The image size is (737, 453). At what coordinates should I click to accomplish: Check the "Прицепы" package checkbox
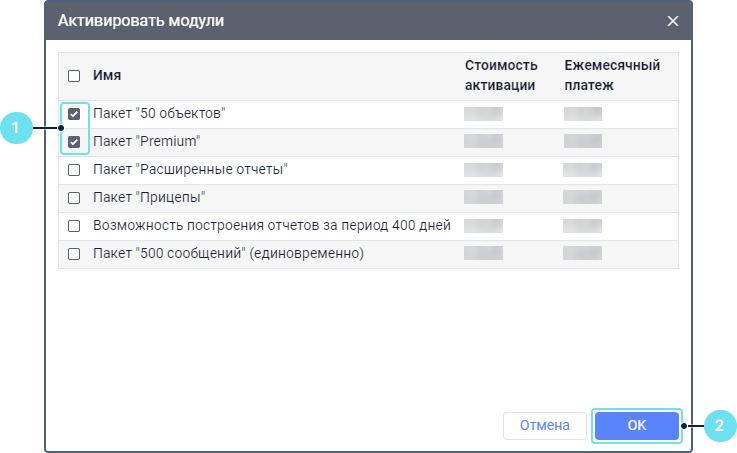74,198
